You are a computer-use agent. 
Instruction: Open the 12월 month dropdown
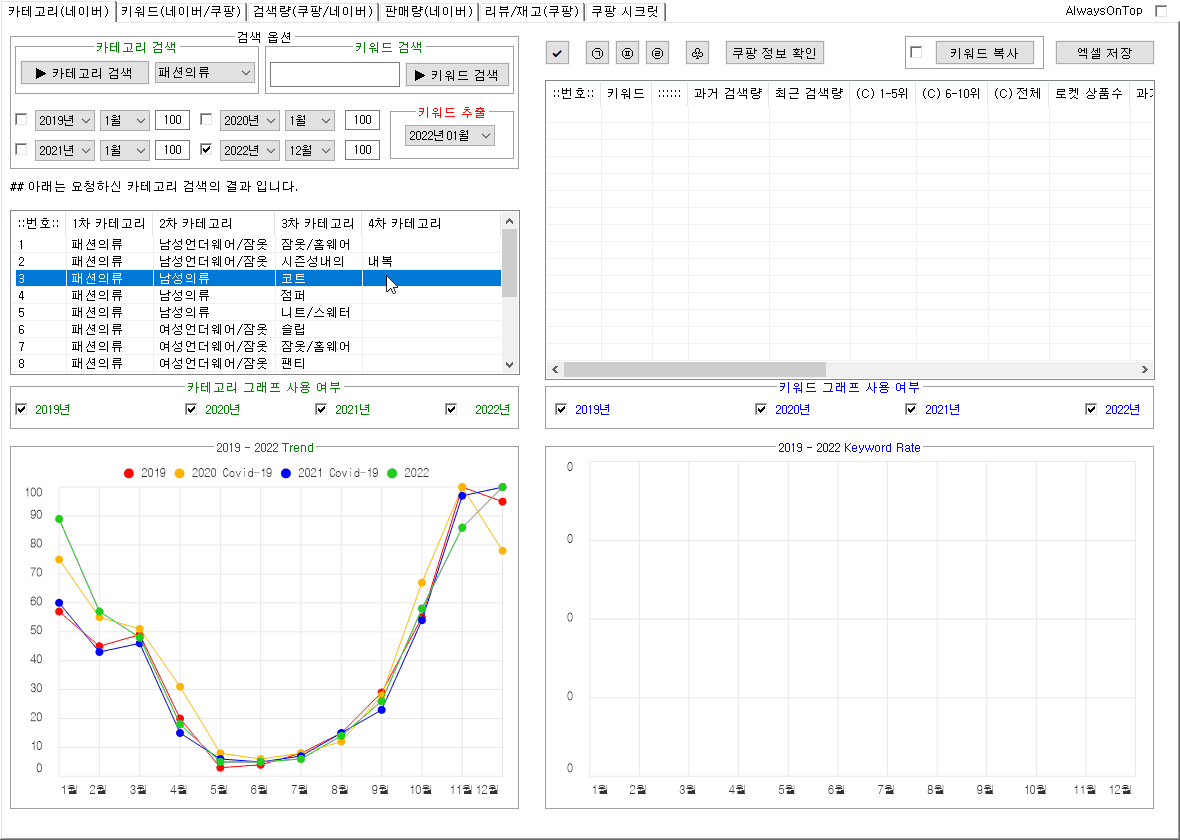tap(309, 151)
